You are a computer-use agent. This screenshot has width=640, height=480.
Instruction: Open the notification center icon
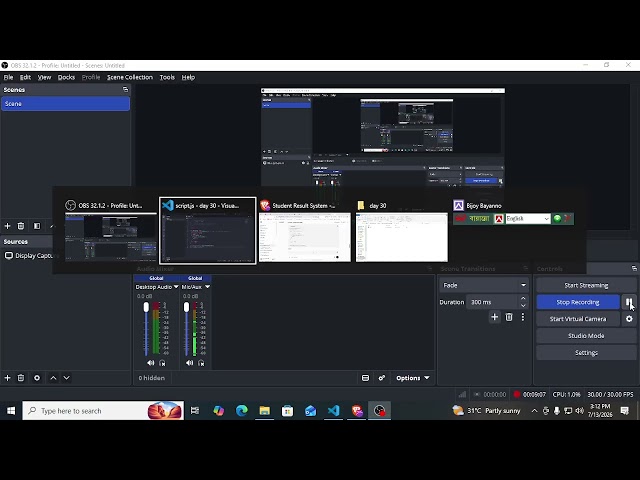coord(624,411)
